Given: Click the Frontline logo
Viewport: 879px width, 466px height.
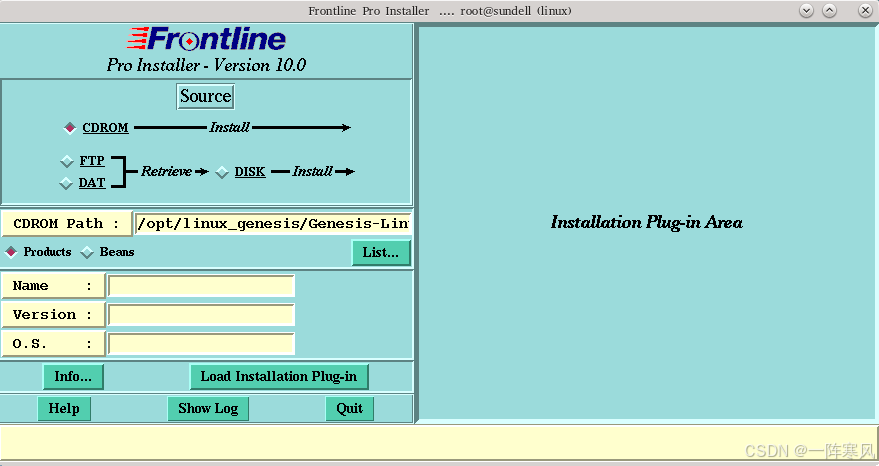Looking at the screenshot, I should [x=206, y=39].
